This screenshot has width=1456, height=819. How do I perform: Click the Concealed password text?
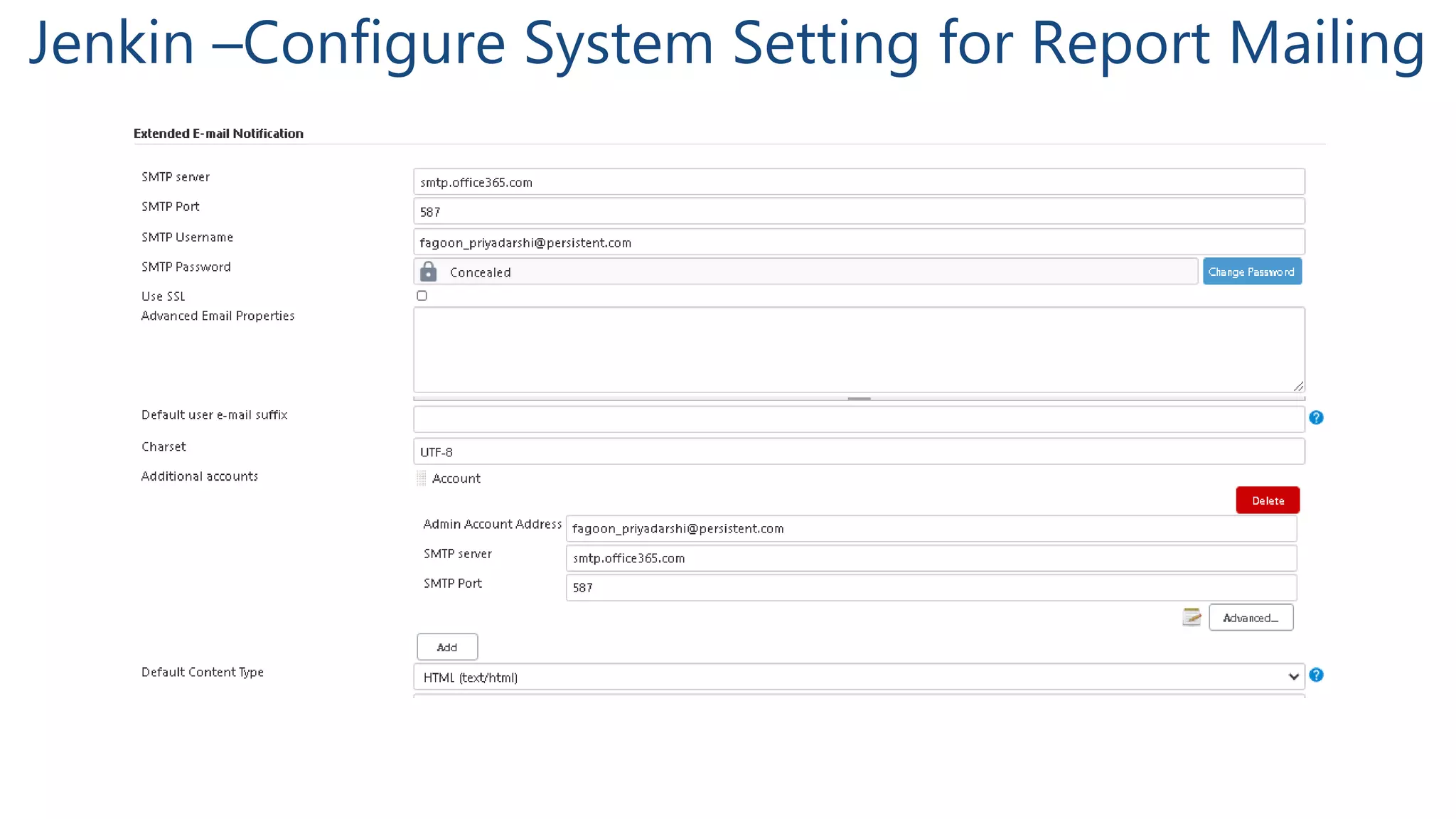[480, 272]
